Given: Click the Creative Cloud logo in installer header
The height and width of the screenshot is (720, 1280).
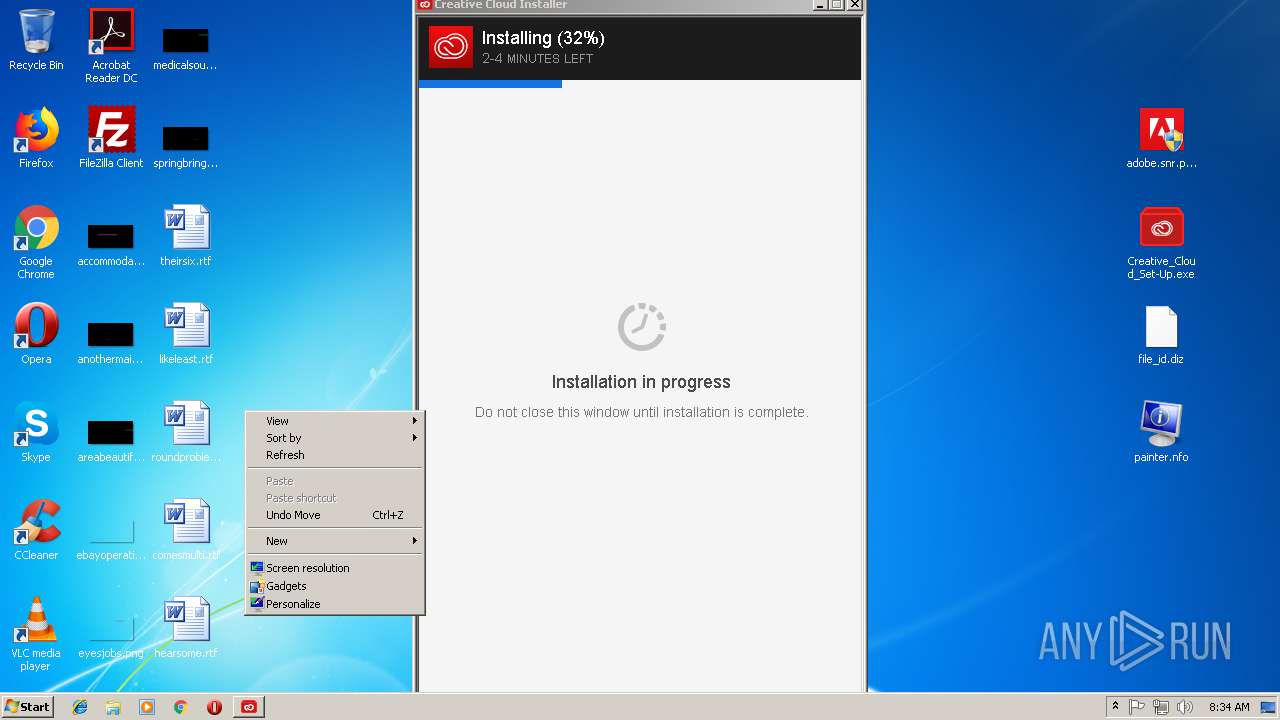Looking at the screenshot, I should [x=450, y=47].
